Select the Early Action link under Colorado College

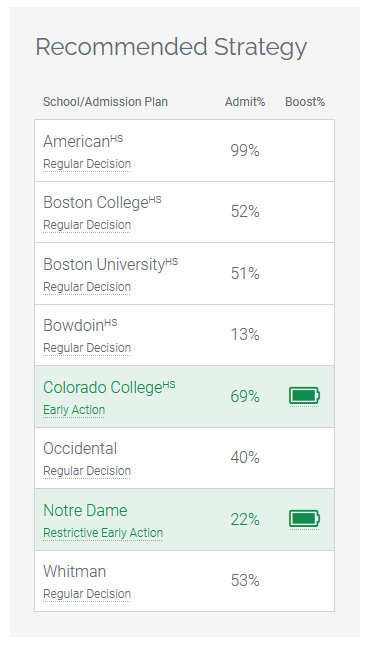click(74, 410)
